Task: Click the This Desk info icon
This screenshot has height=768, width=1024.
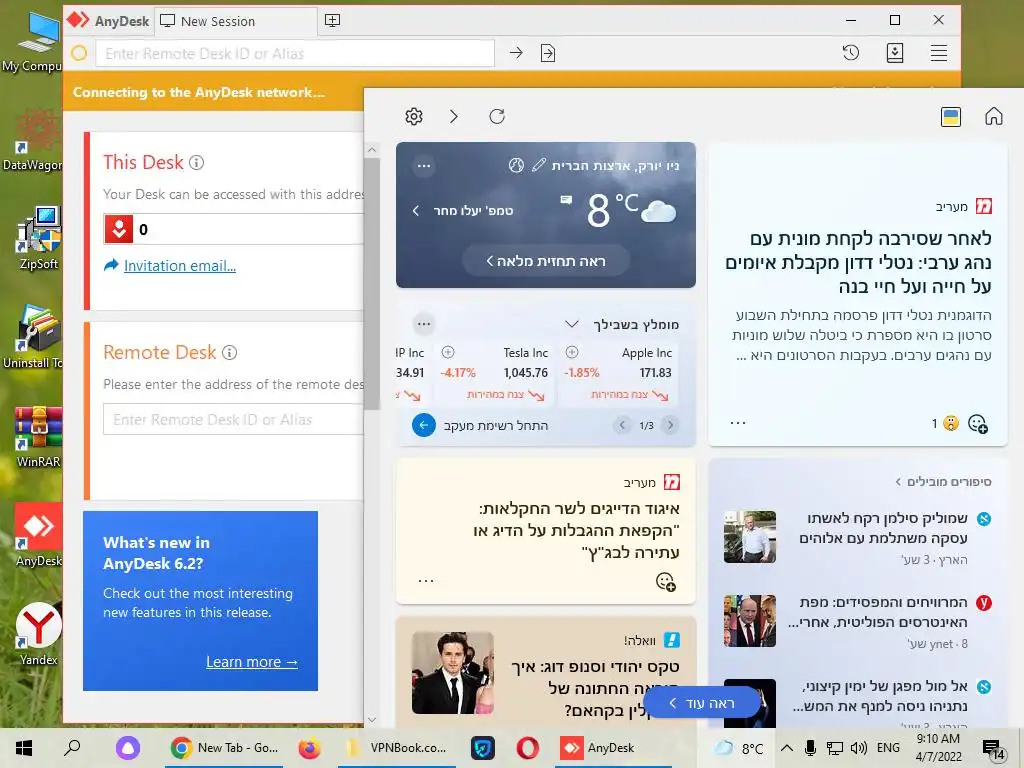Action: click(x=197, y=163)
